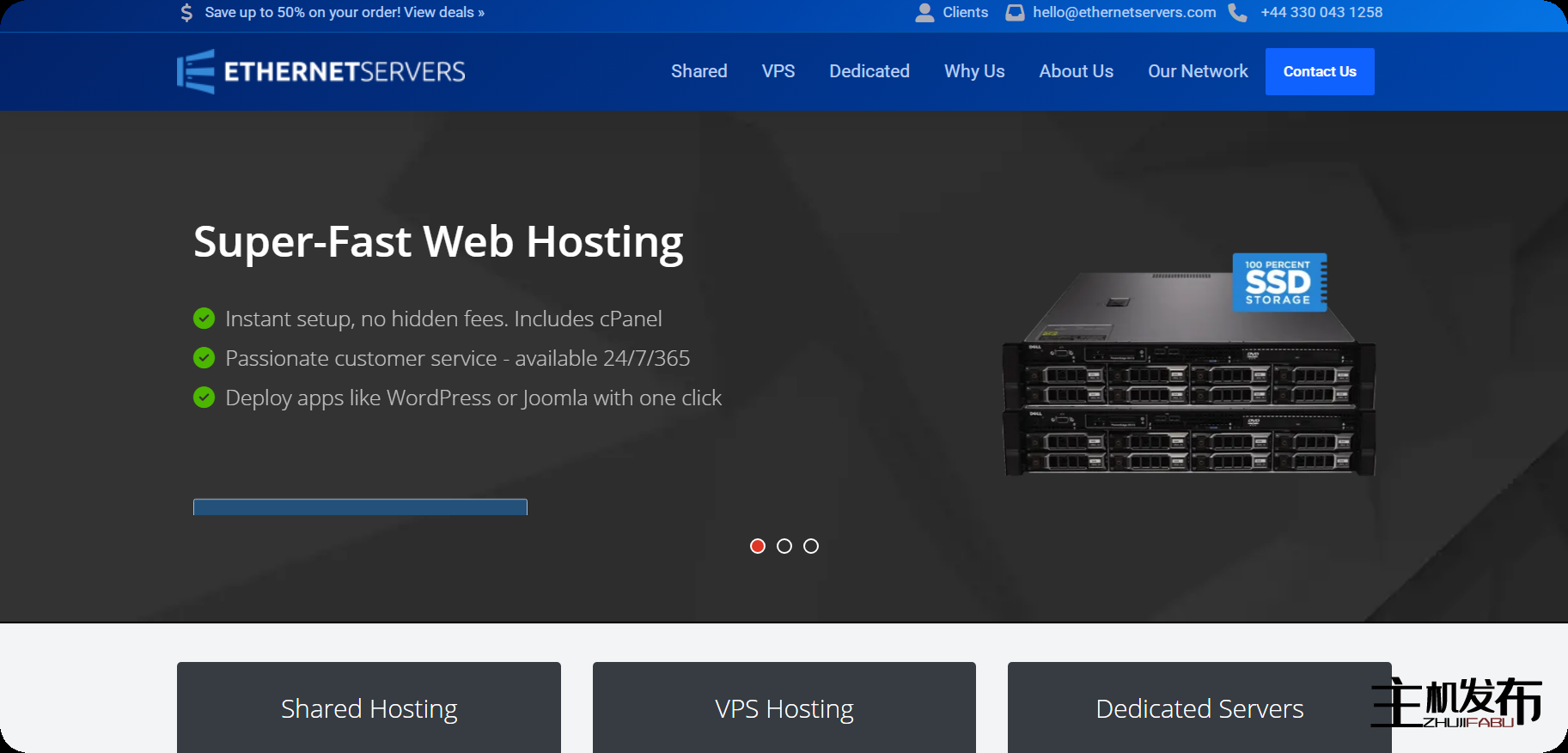Switch to the second carousel slide dot
Viewport: 1568px width, 753px height.
[784, 546]
